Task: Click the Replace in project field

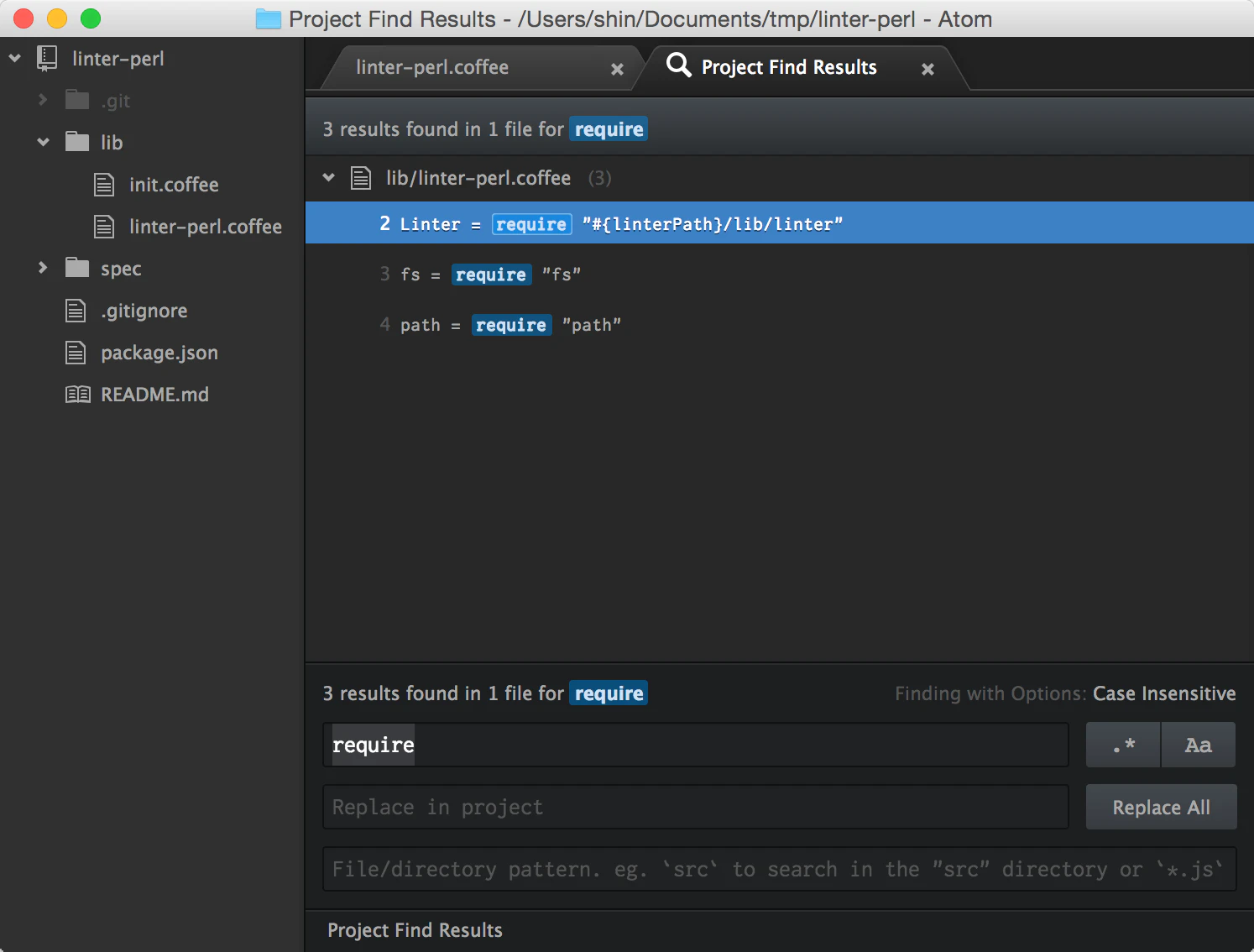Action: point(696,807)
